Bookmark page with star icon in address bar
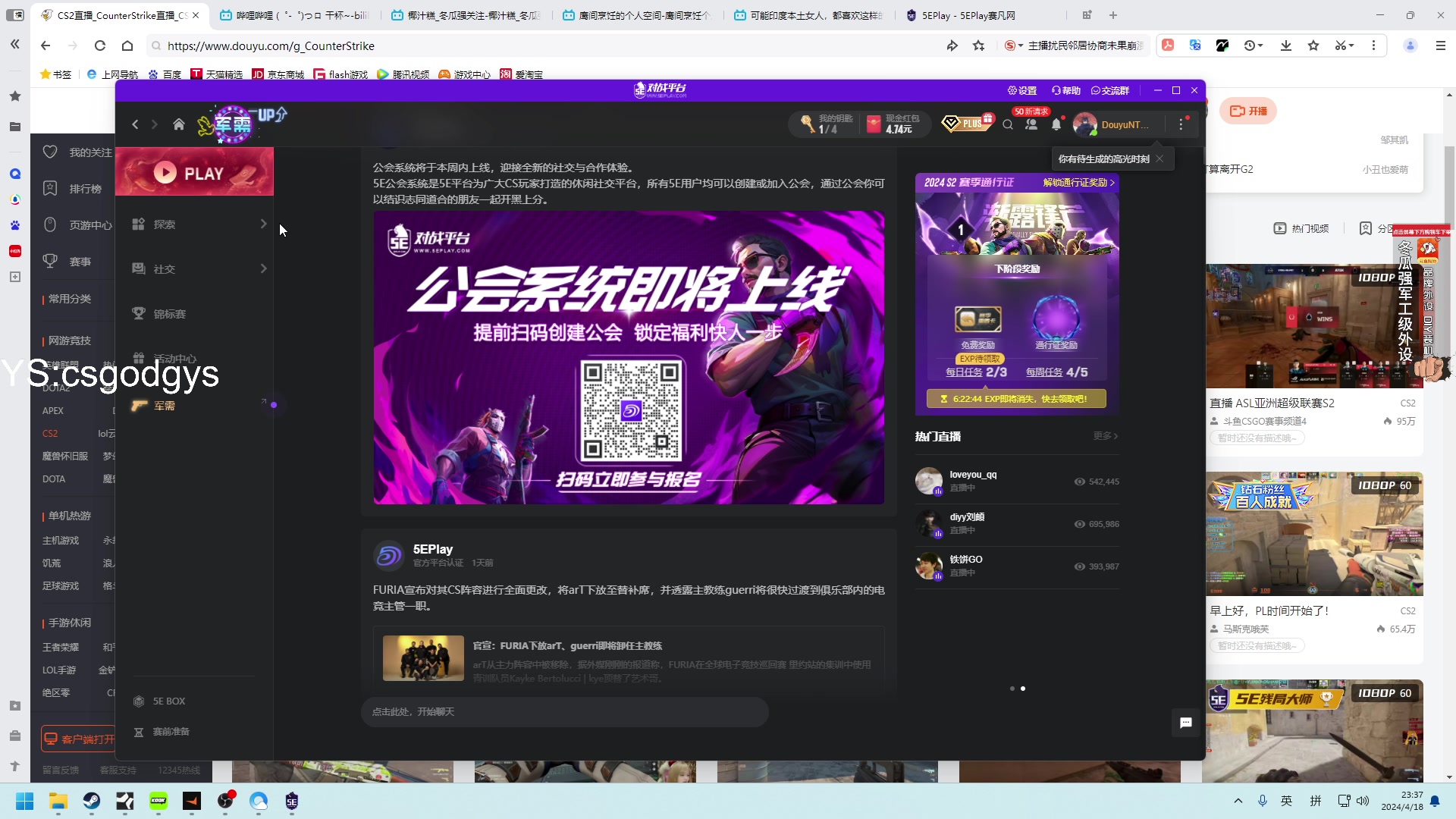 (979, 45)
